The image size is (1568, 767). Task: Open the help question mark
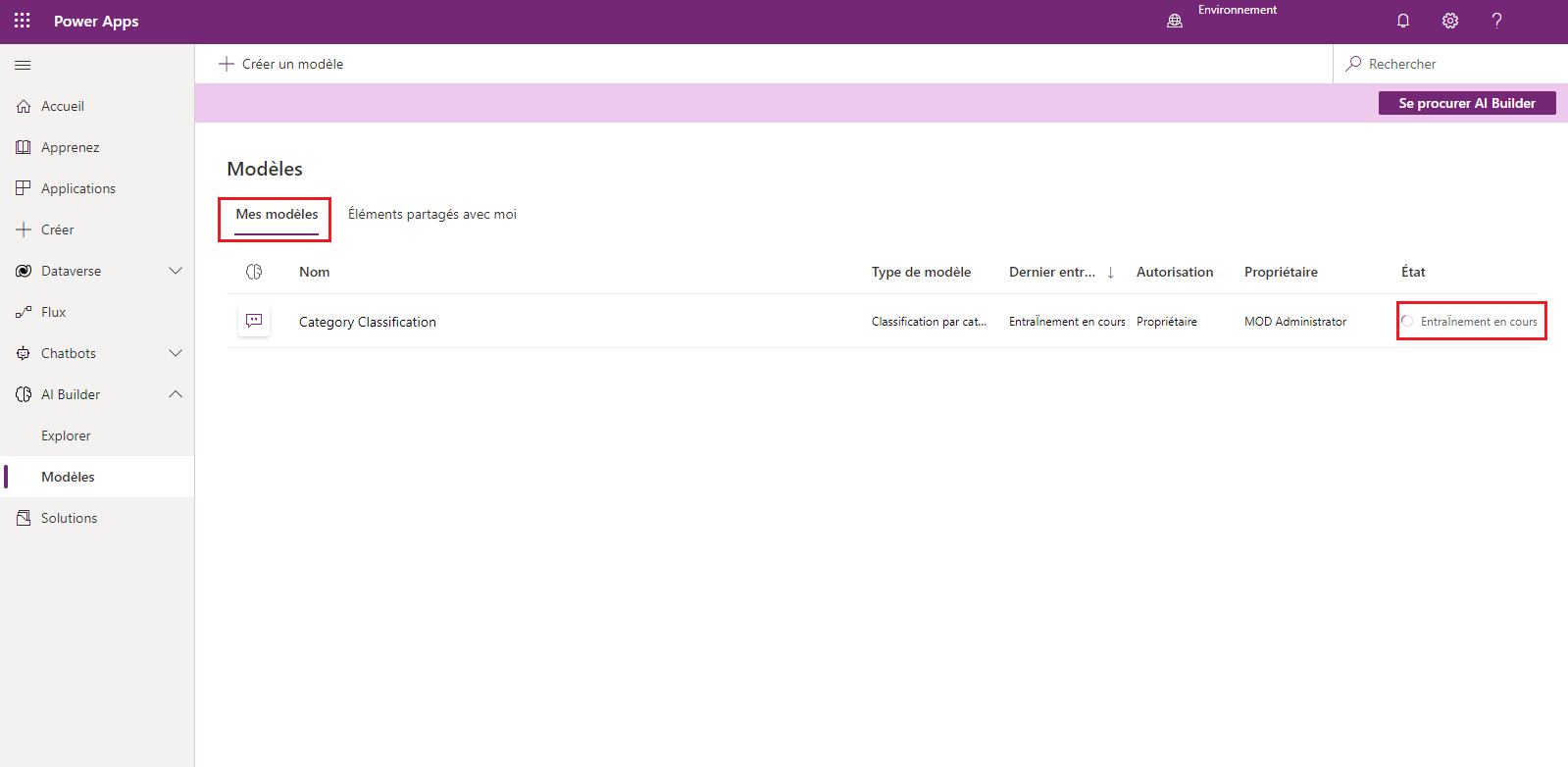pos(1496,21)
